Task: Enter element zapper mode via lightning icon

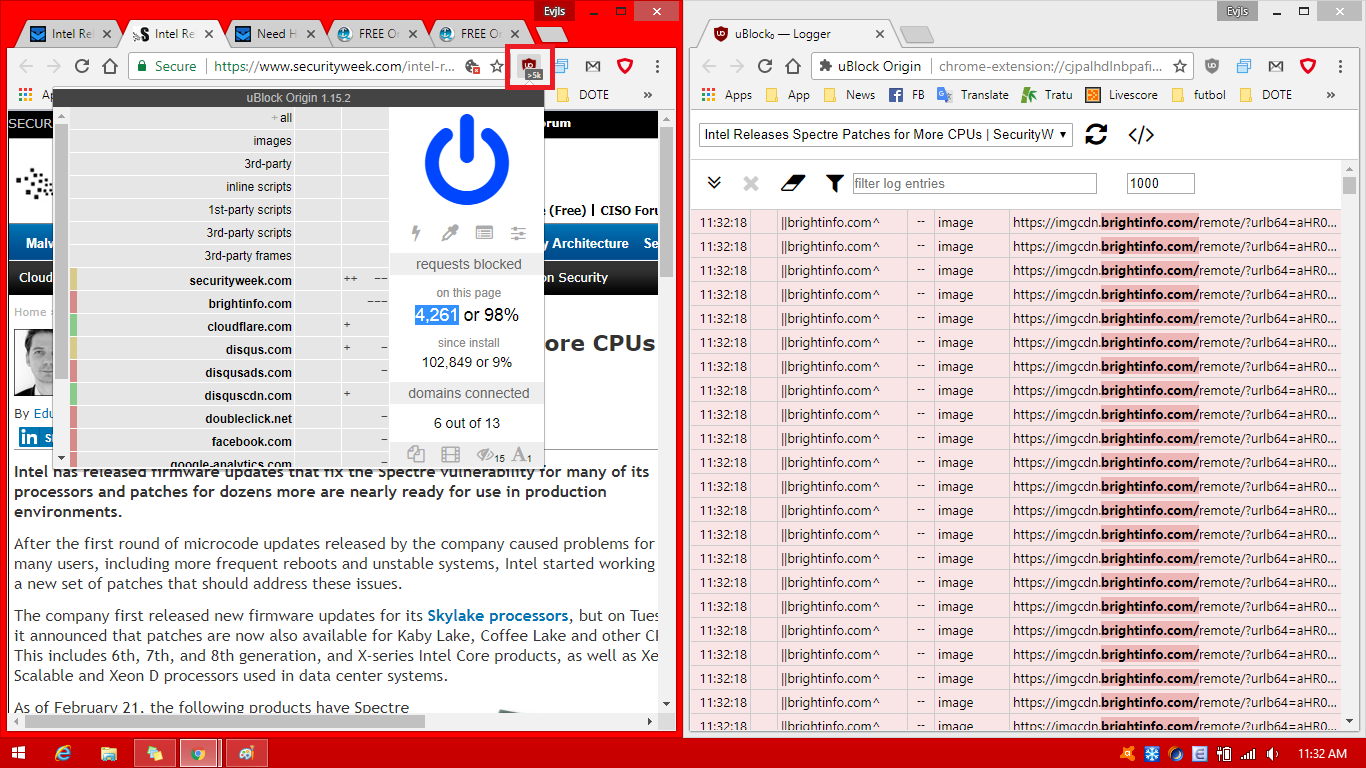Action: 417,233
